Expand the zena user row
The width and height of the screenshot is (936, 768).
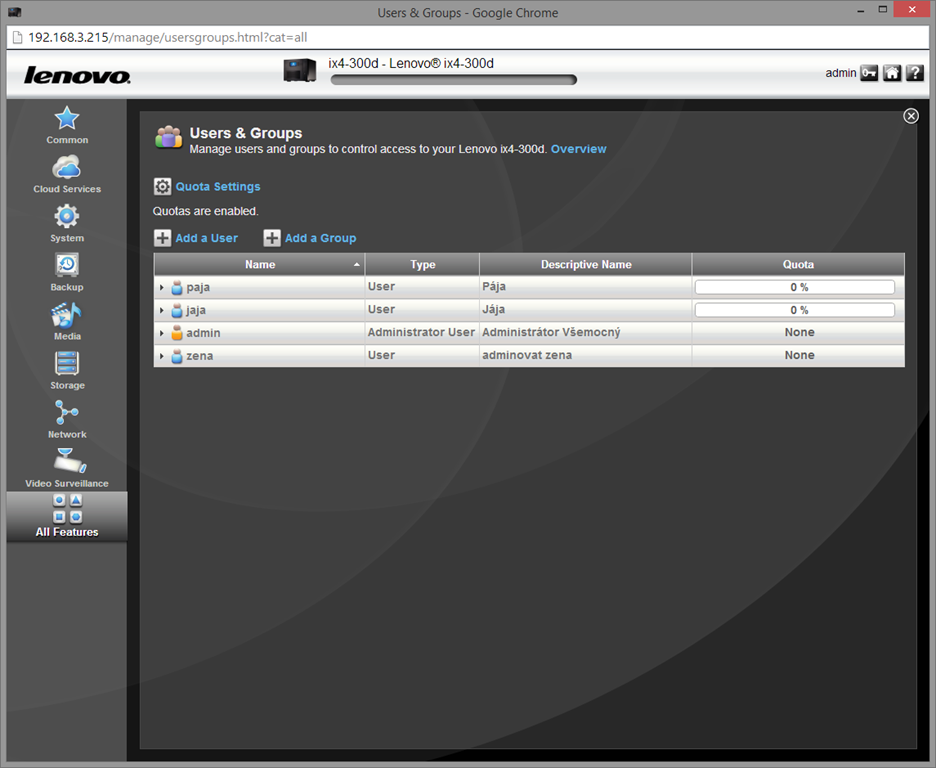coord(162,356)
